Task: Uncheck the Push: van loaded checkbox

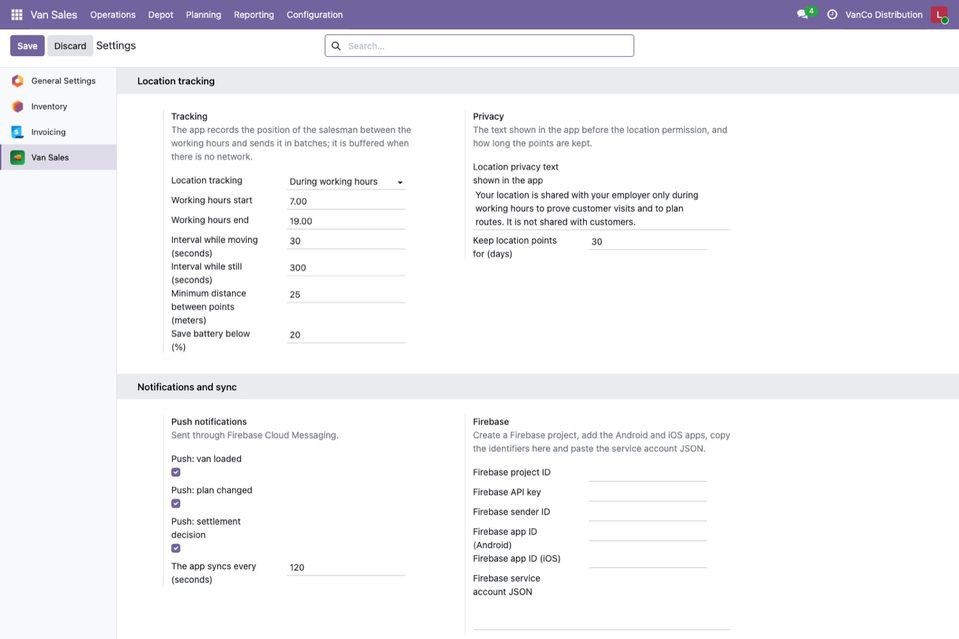Action: tap(176, 472)
